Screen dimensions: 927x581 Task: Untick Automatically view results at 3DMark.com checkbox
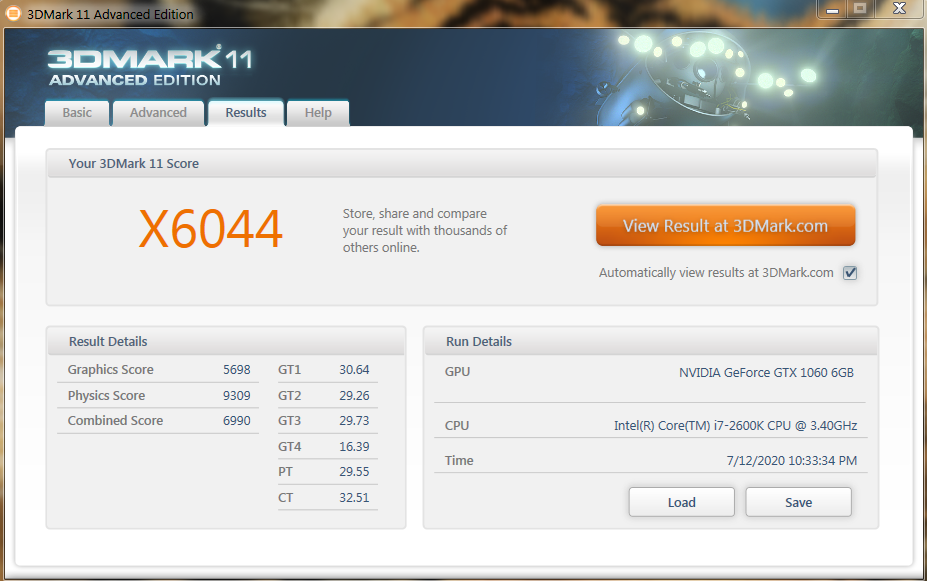tap(850, 272)
